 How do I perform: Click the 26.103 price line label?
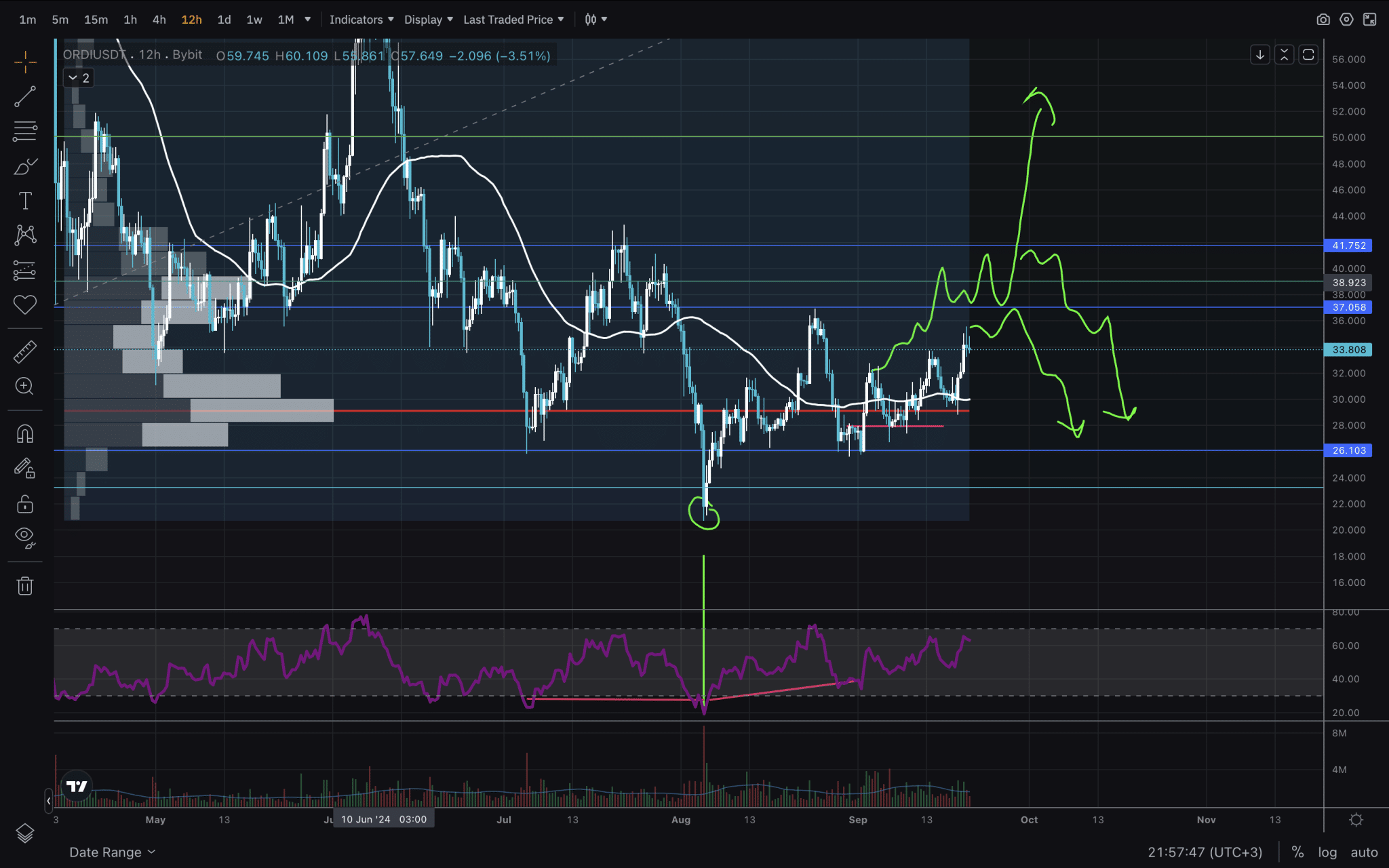coord(1348,450)
